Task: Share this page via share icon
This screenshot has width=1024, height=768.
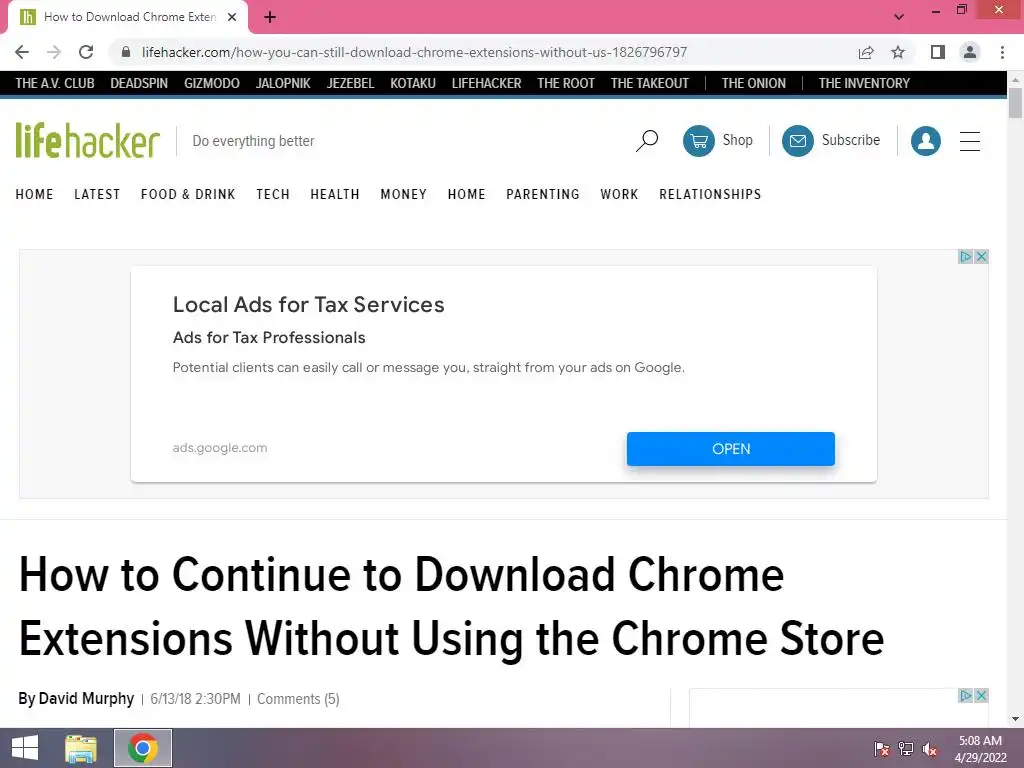Action: coord(866,52)
